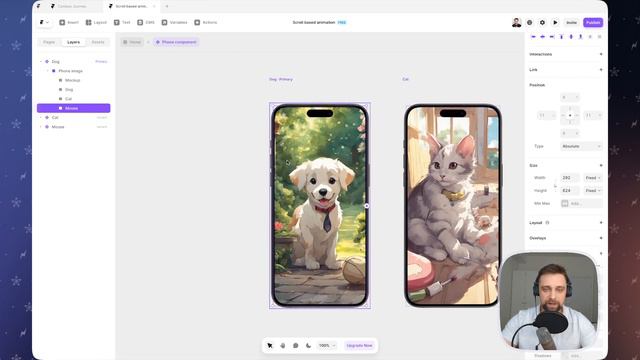Open the Layout tool in top toolbar
The width and height of the screenshot is (640, 360).
coord(96,22)
